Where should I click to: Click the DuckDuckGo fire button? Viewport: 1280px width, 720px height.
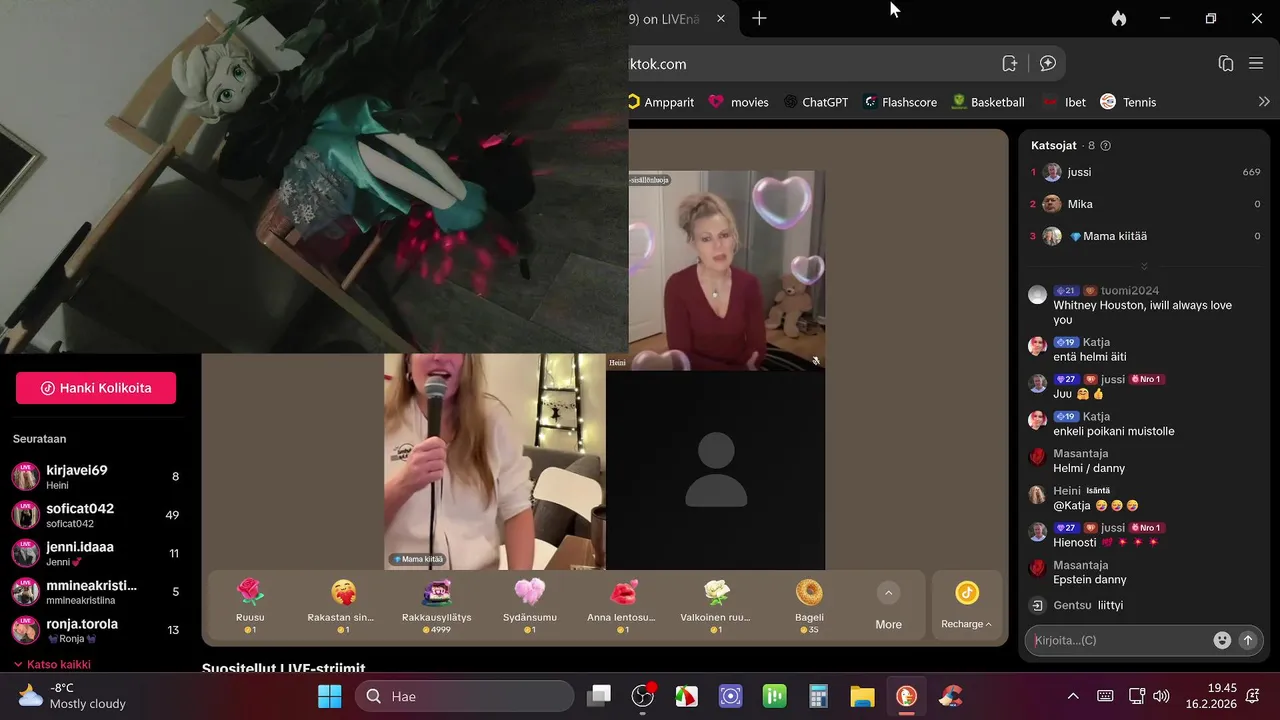point(1118,18)
